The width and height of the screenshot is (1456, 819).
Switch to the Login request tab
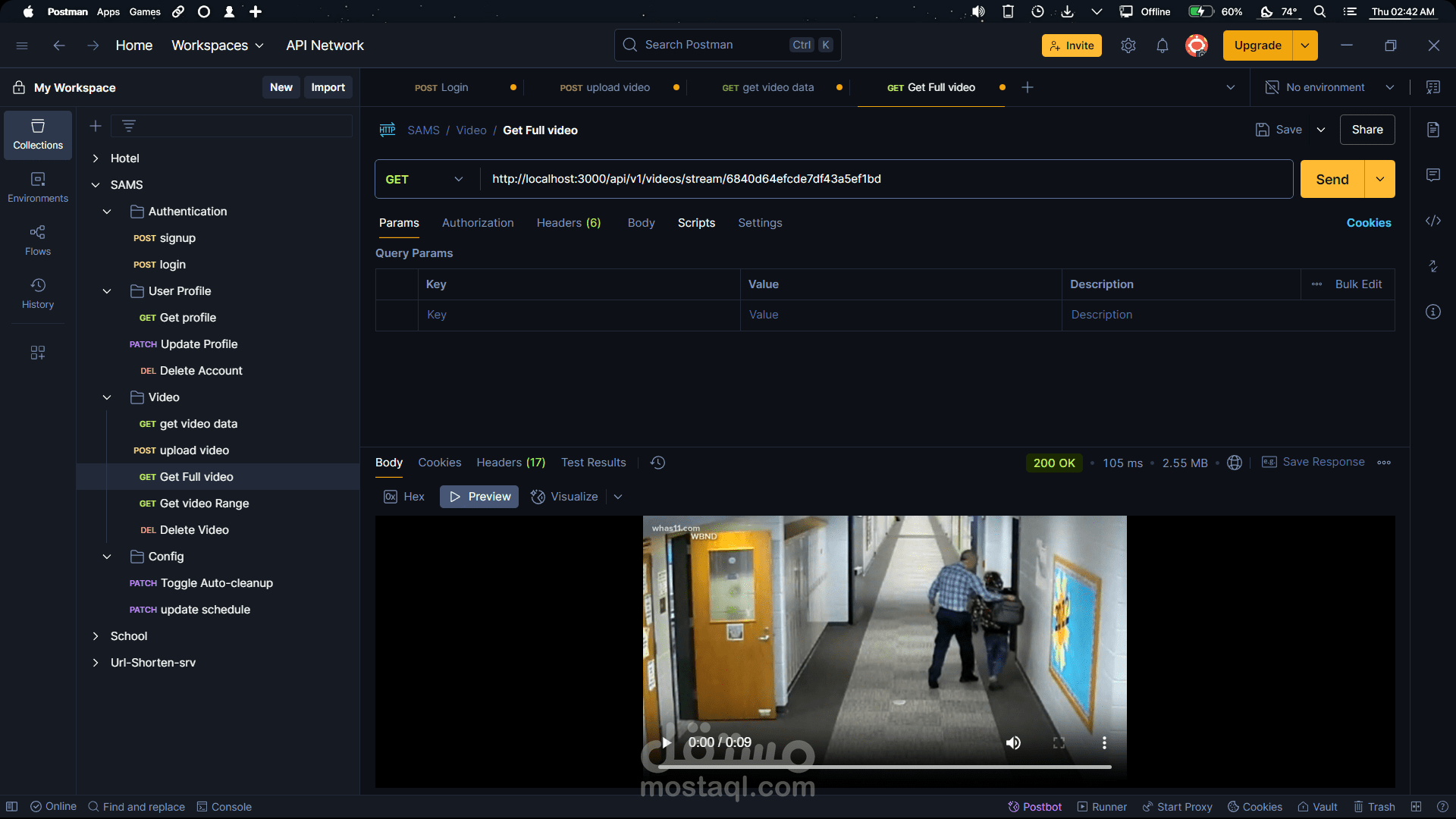pyautogui.click(x=441, y=87)
